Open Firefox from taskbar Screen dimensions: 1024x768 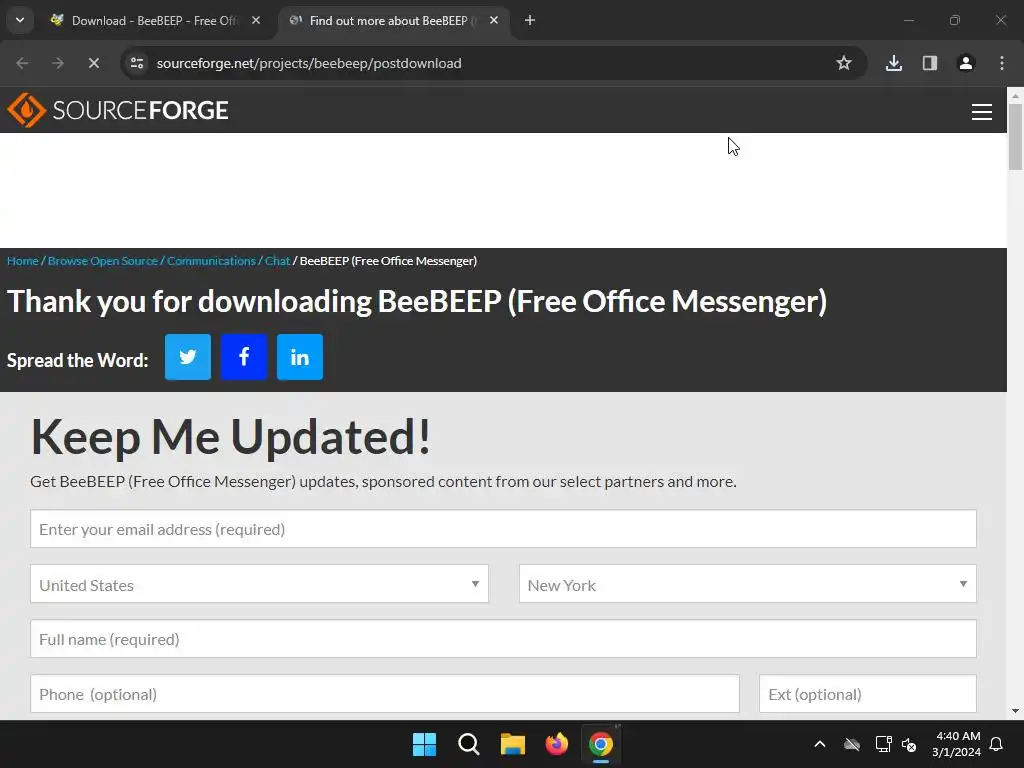[x=557, y=744]
